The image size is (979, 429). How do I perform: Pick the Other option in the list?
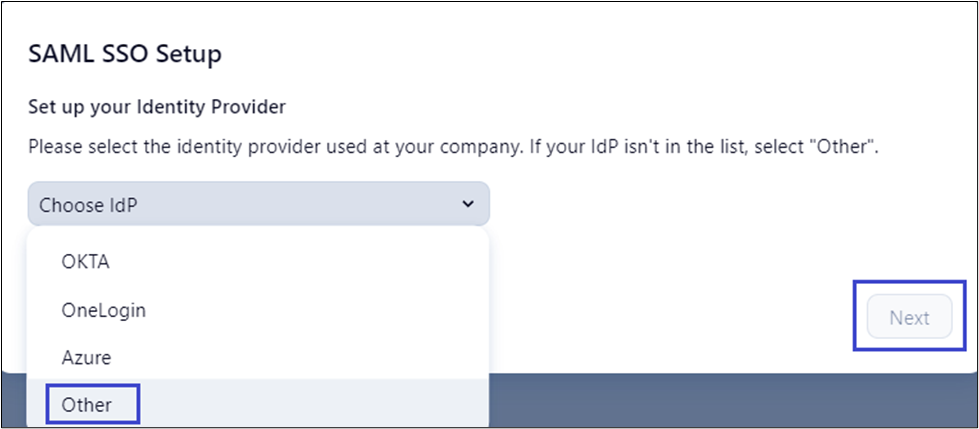87,405
